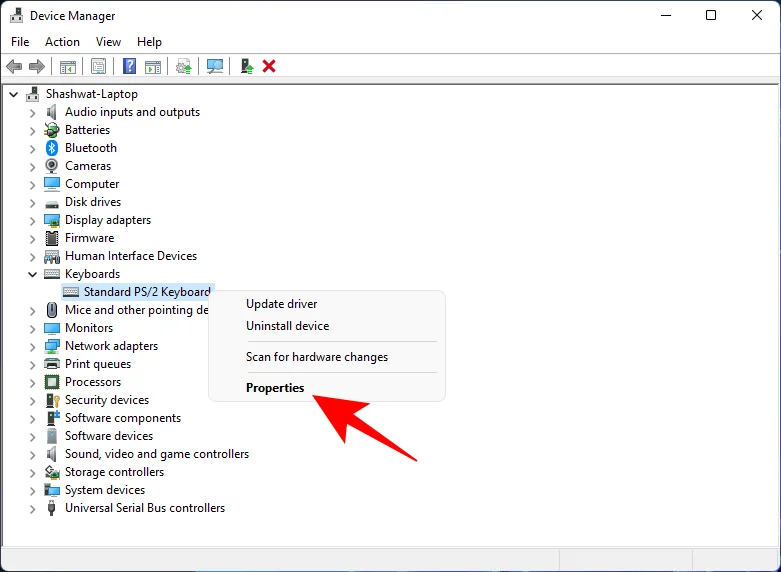Click the red X uninstall device icon

point(269,66)
